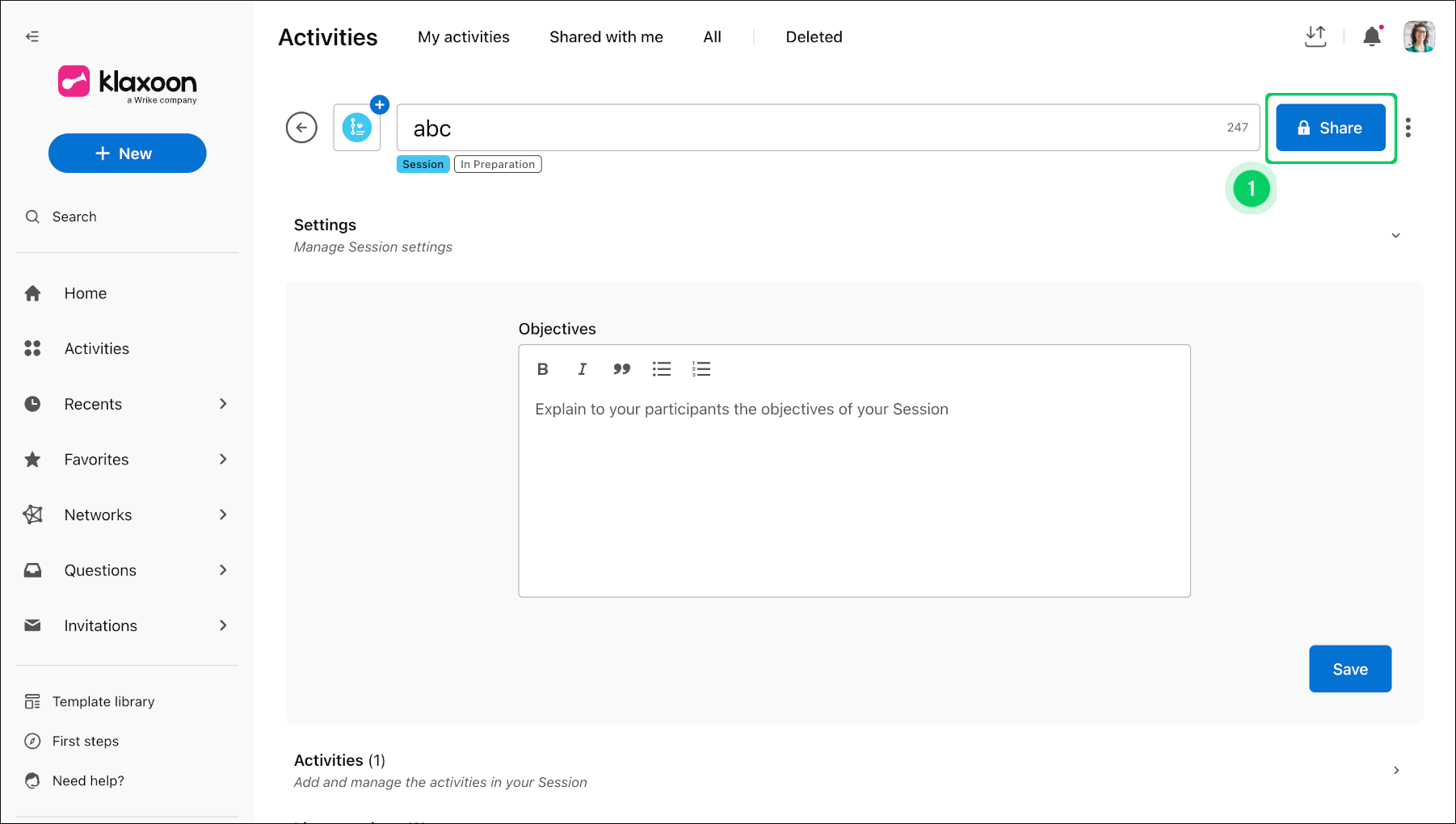Switch to My activities tab
Viewport: 1456px width, 824px height.
click(464, 37)
